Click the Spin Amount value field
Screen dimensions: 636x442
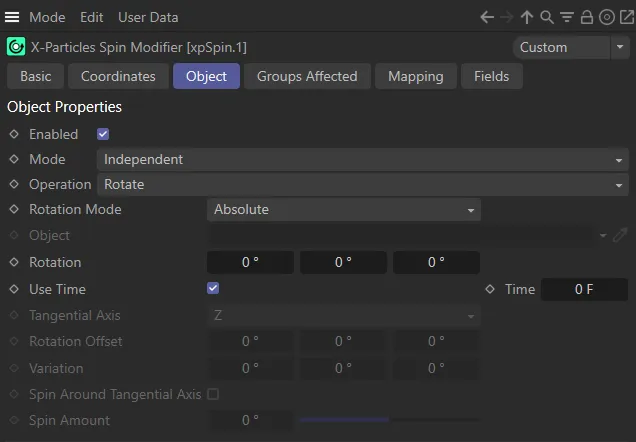250,421
